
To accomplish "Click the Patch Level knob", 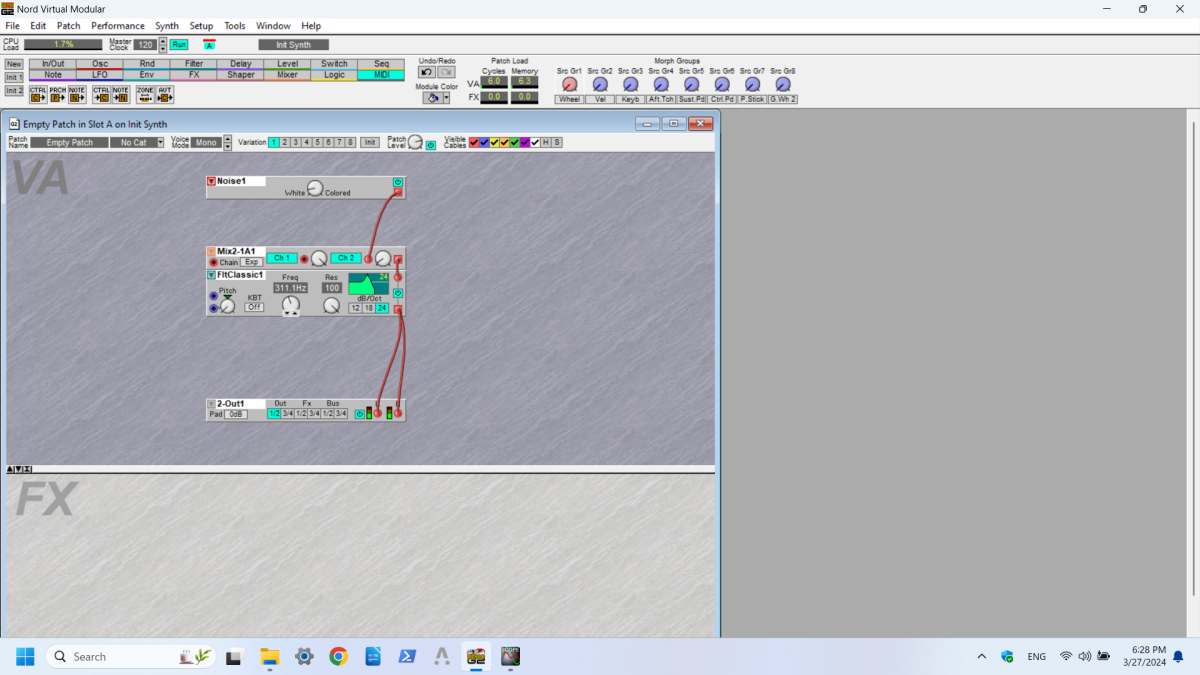I will coord(415,142).
